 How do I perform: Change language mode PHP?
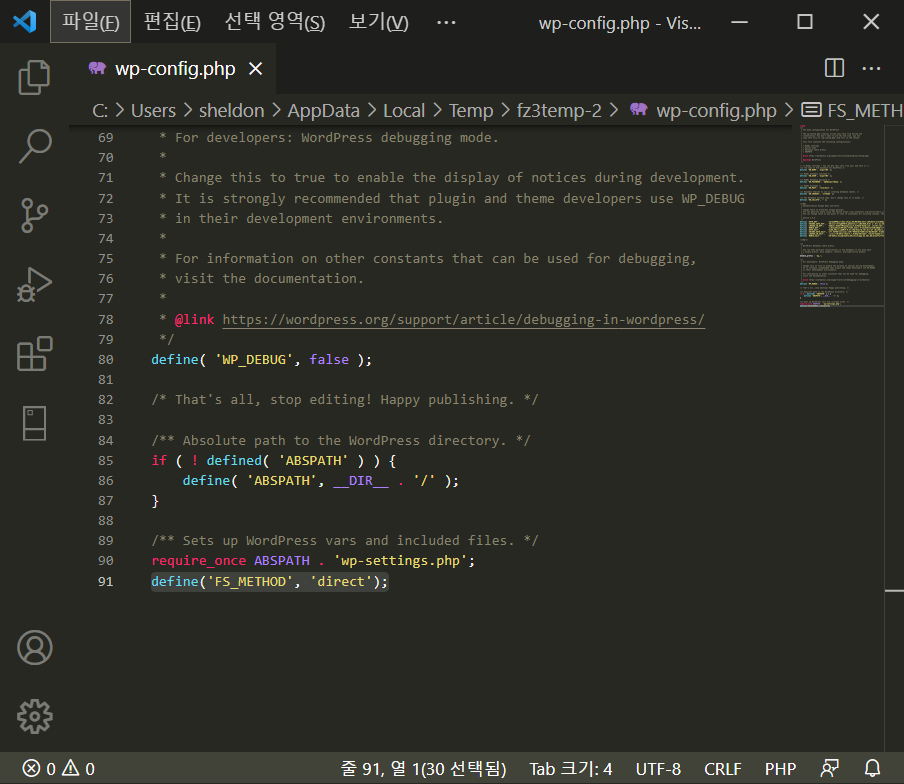[x=780, y=768]
